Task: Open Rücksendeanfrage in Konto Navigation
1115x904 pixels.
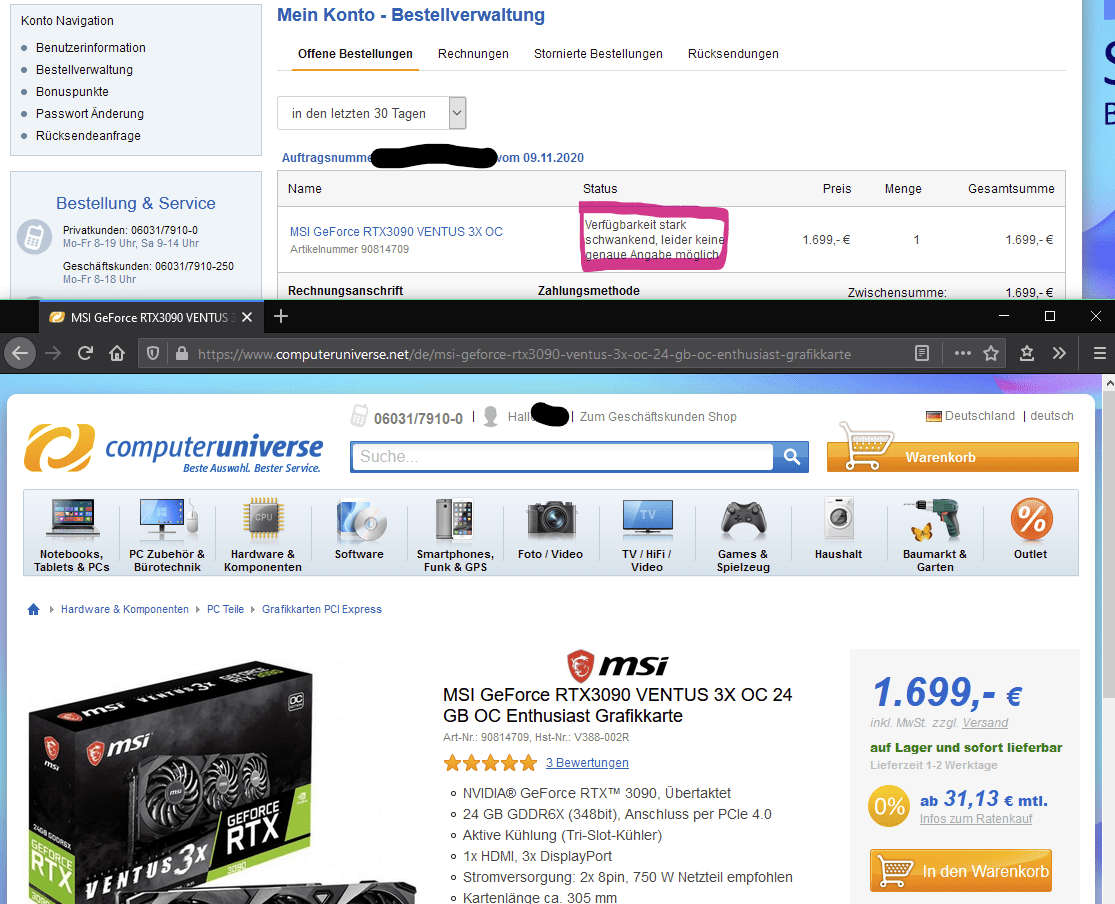Action: click(88, 136)
